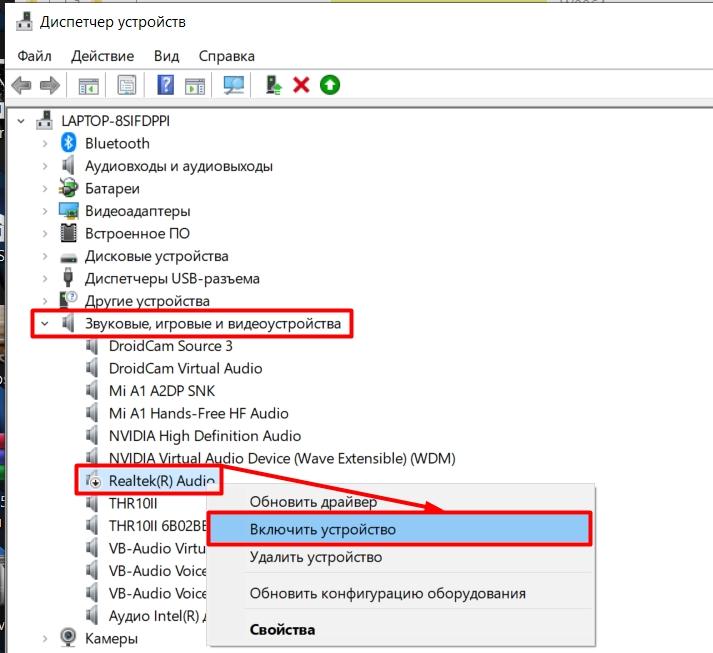Screen dimensions: 713x653
Task: Select DroidCam Source 3 device
Action: tap(171, 346)
